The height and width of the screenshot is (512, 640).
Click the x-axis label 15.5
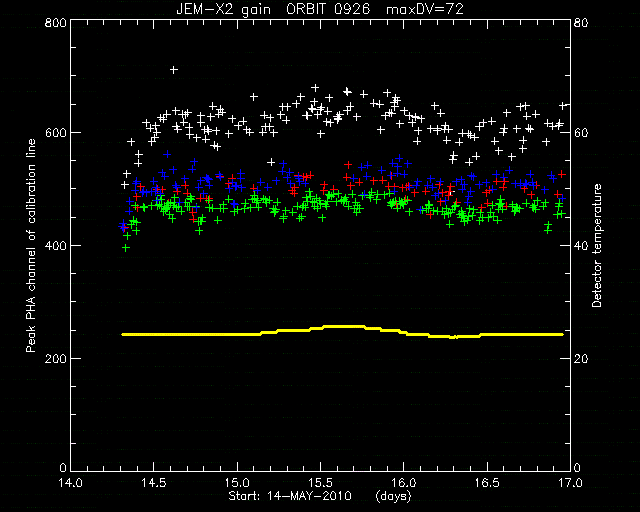point(320,483)
